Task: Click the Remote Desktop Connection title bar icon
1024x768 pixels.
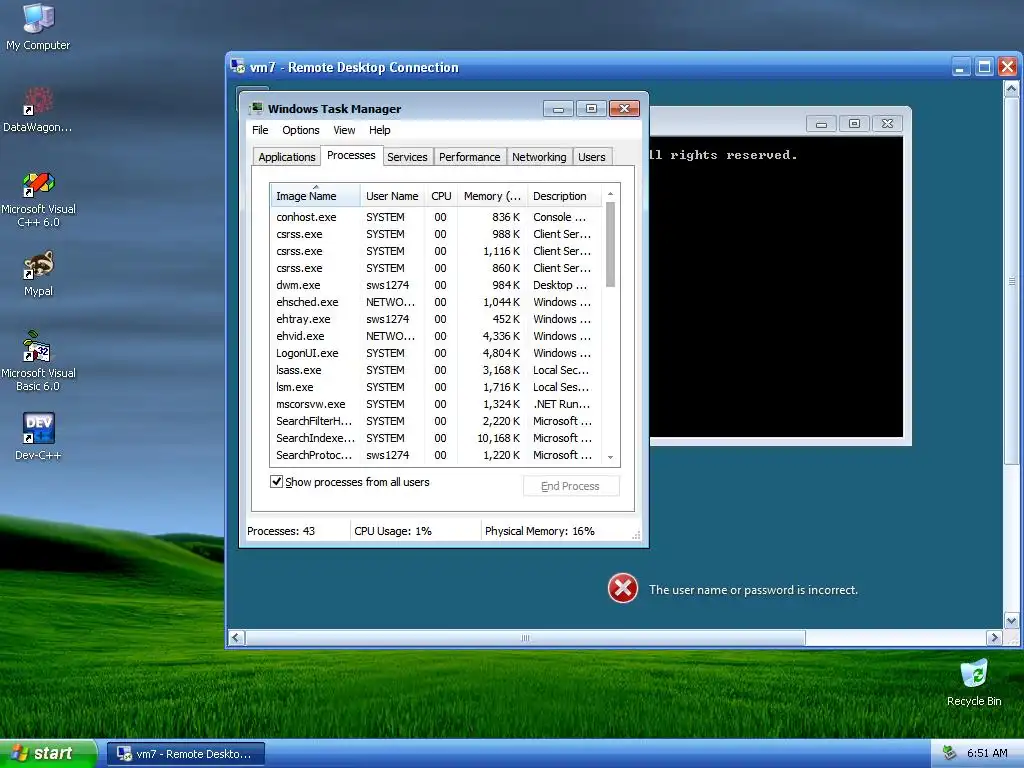Action: point(237,66)
